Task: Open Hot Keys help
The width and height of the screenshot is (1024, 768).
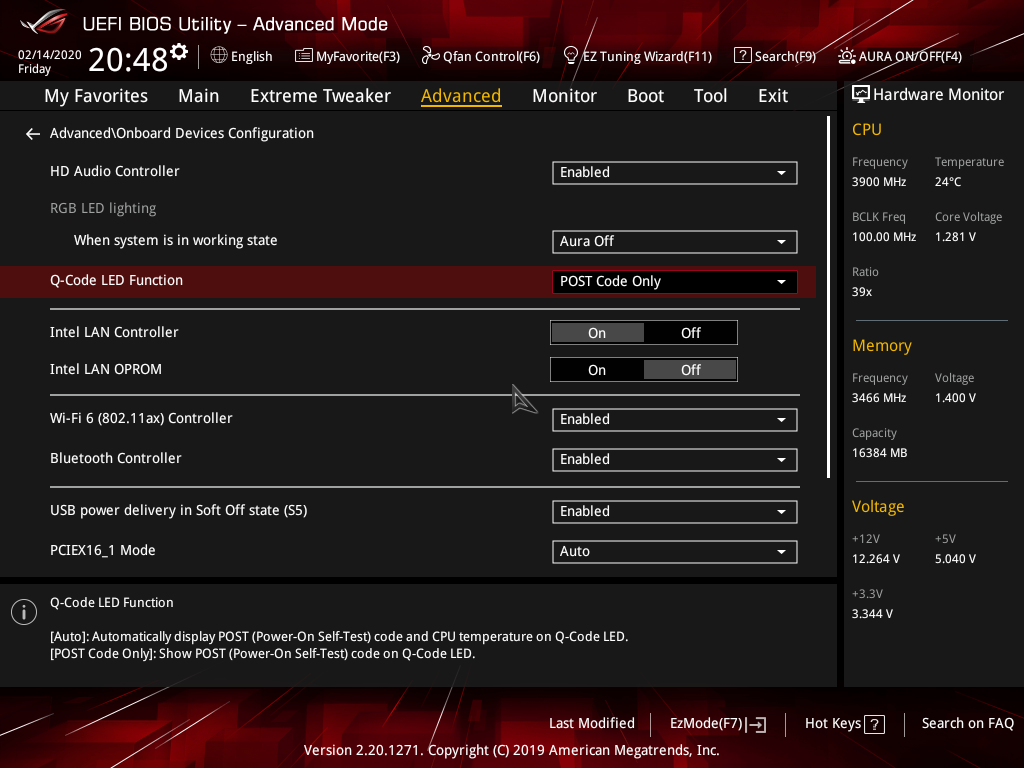Action: [x=844, y=724]
